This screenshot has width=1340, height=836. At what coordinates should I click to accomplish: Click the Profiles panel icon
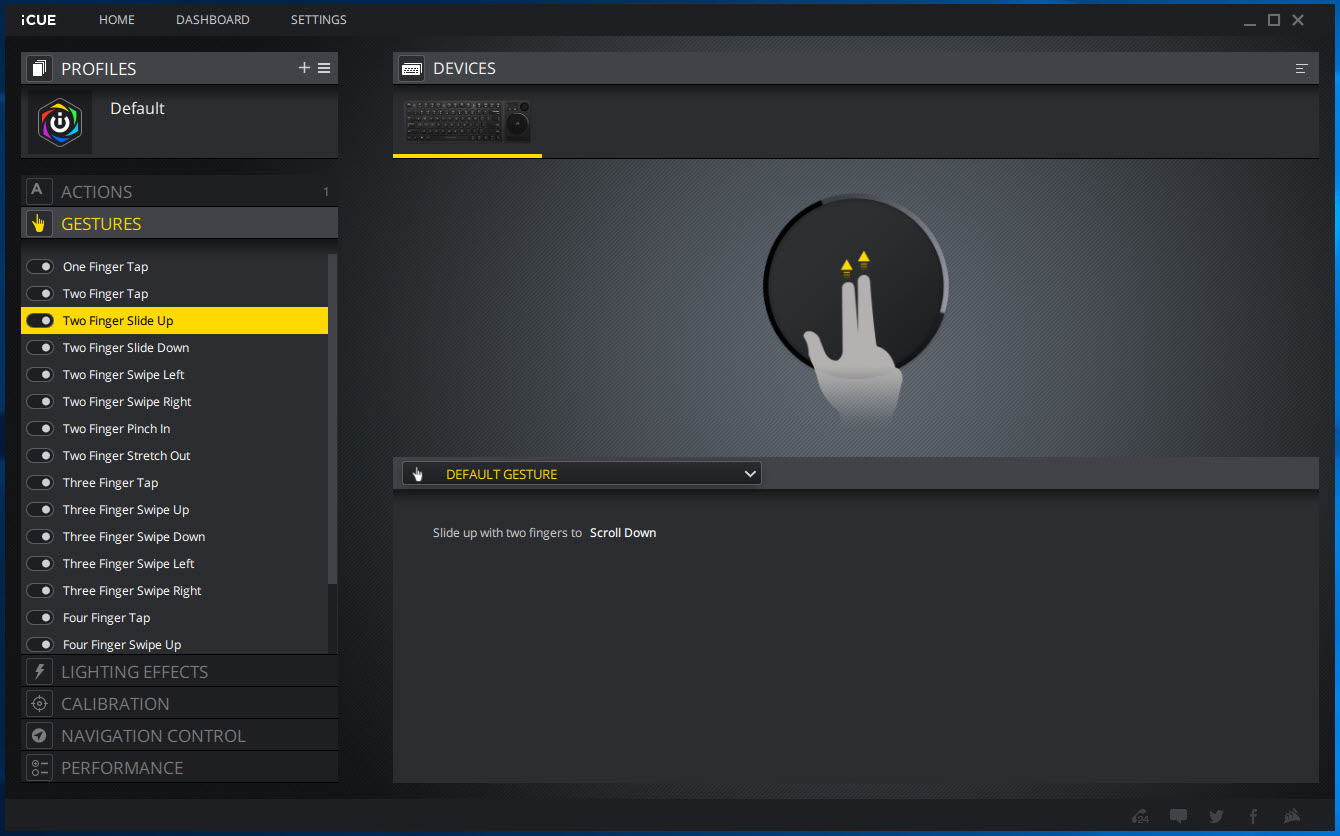click(39, 68)
